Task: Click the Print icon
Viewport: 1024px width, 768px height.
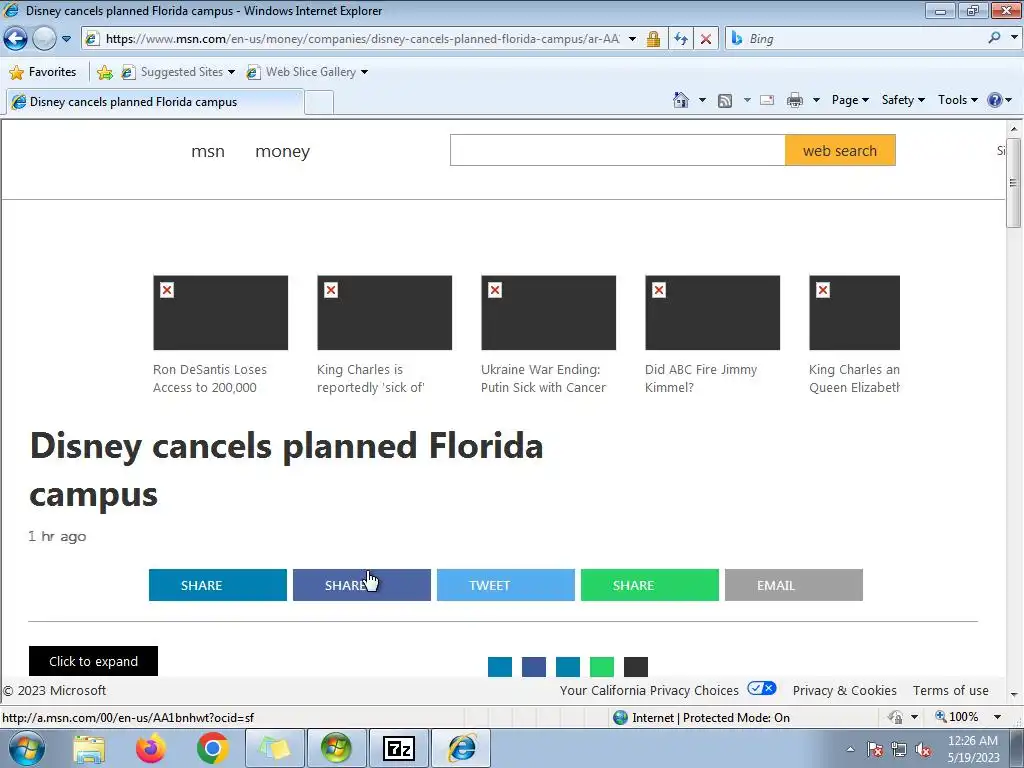Action: click(795, 100)
